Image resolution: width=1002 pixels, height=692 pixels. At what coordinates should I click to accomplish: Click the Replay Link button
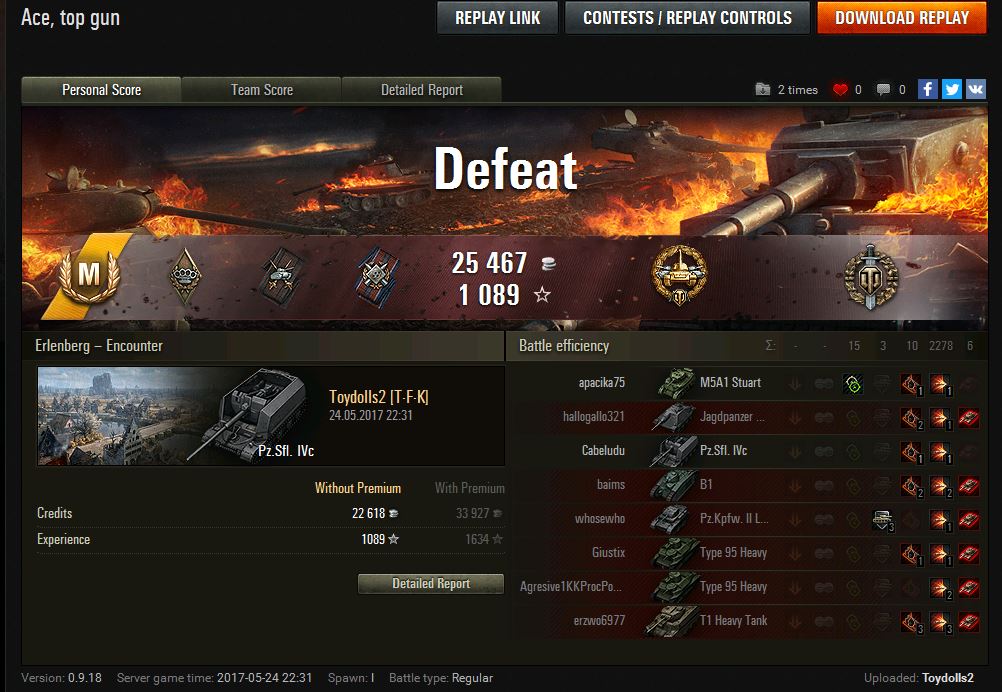click(x=498, y=18)
